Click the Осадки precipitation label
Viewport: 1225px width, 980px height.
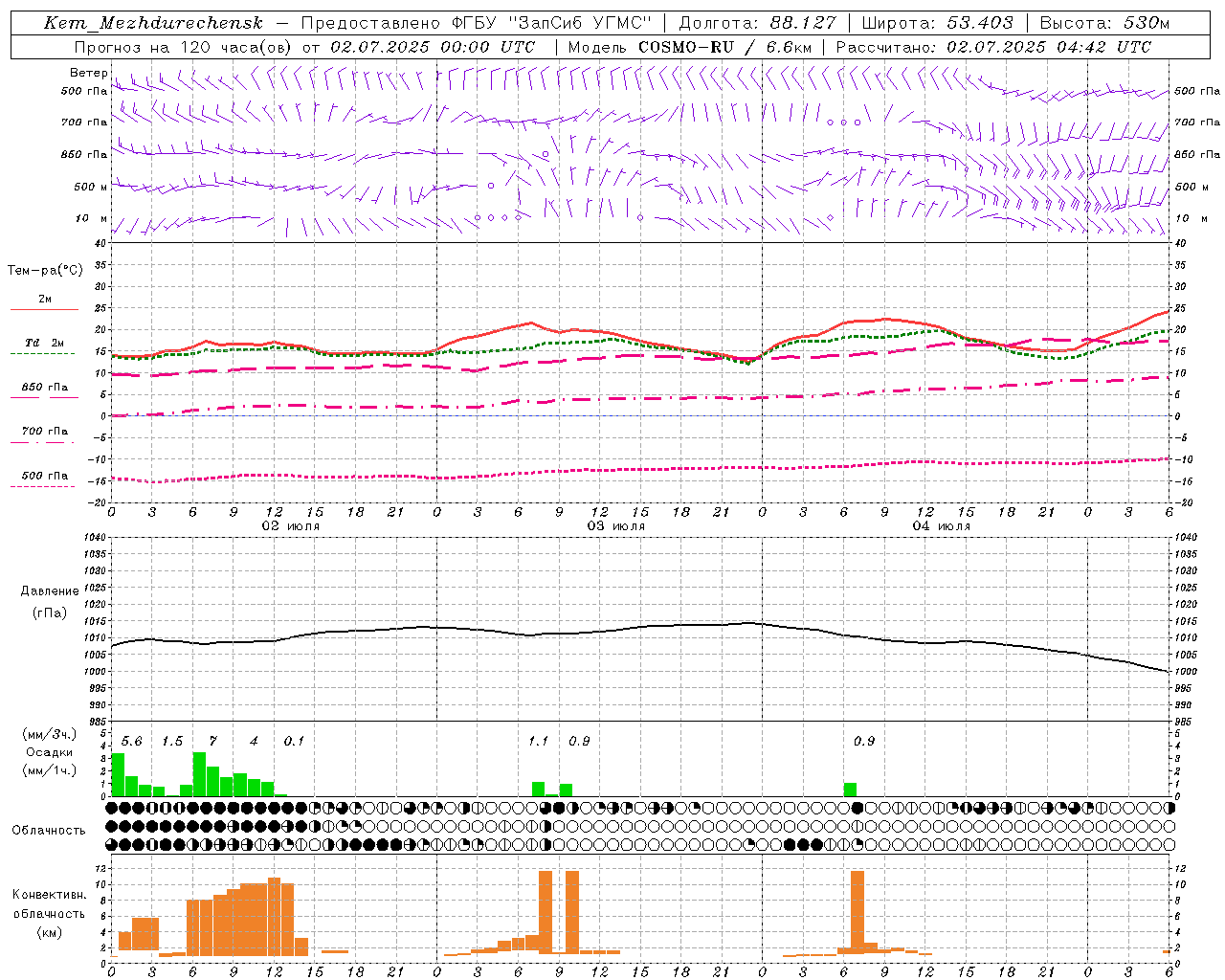click(49, 752)
